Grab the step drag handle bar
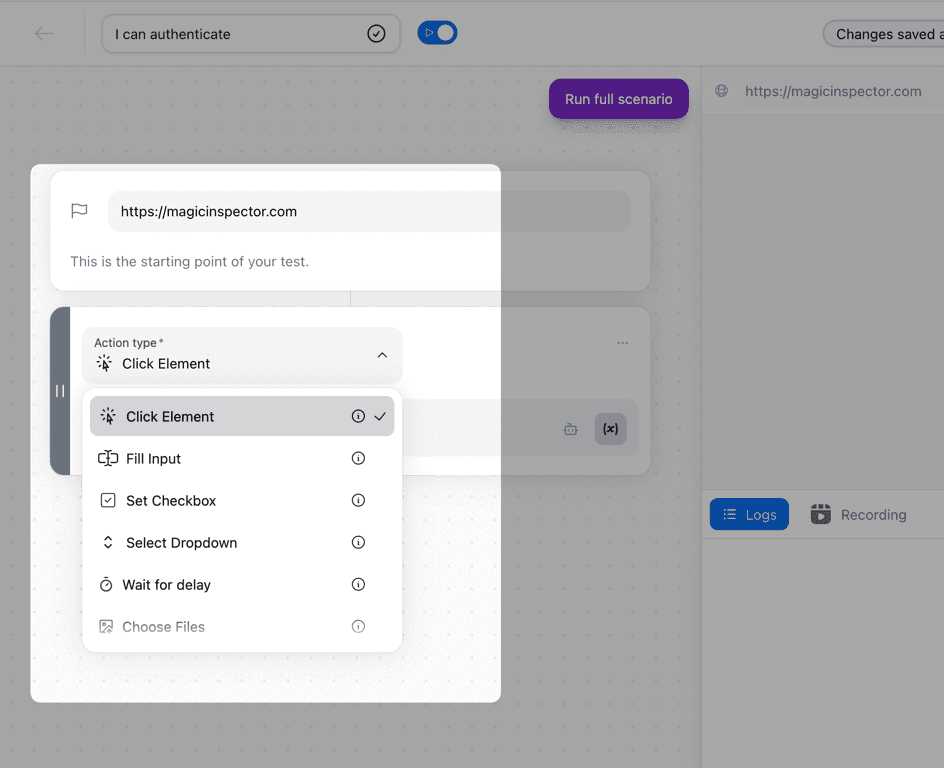 [x=60, y=391]
